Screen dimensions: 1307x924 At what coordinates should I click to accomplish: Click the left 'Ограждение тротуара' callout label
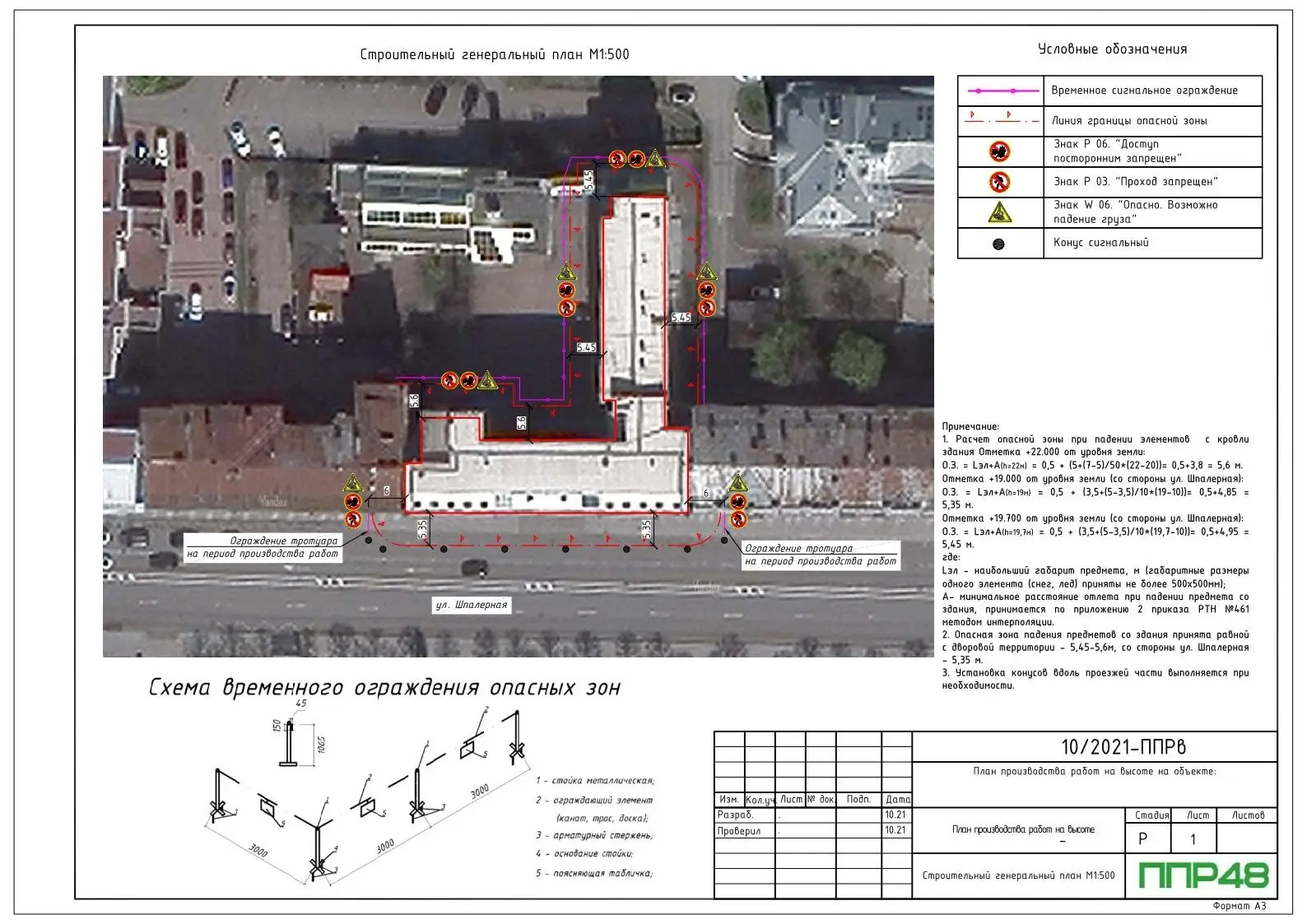(263, 547)
